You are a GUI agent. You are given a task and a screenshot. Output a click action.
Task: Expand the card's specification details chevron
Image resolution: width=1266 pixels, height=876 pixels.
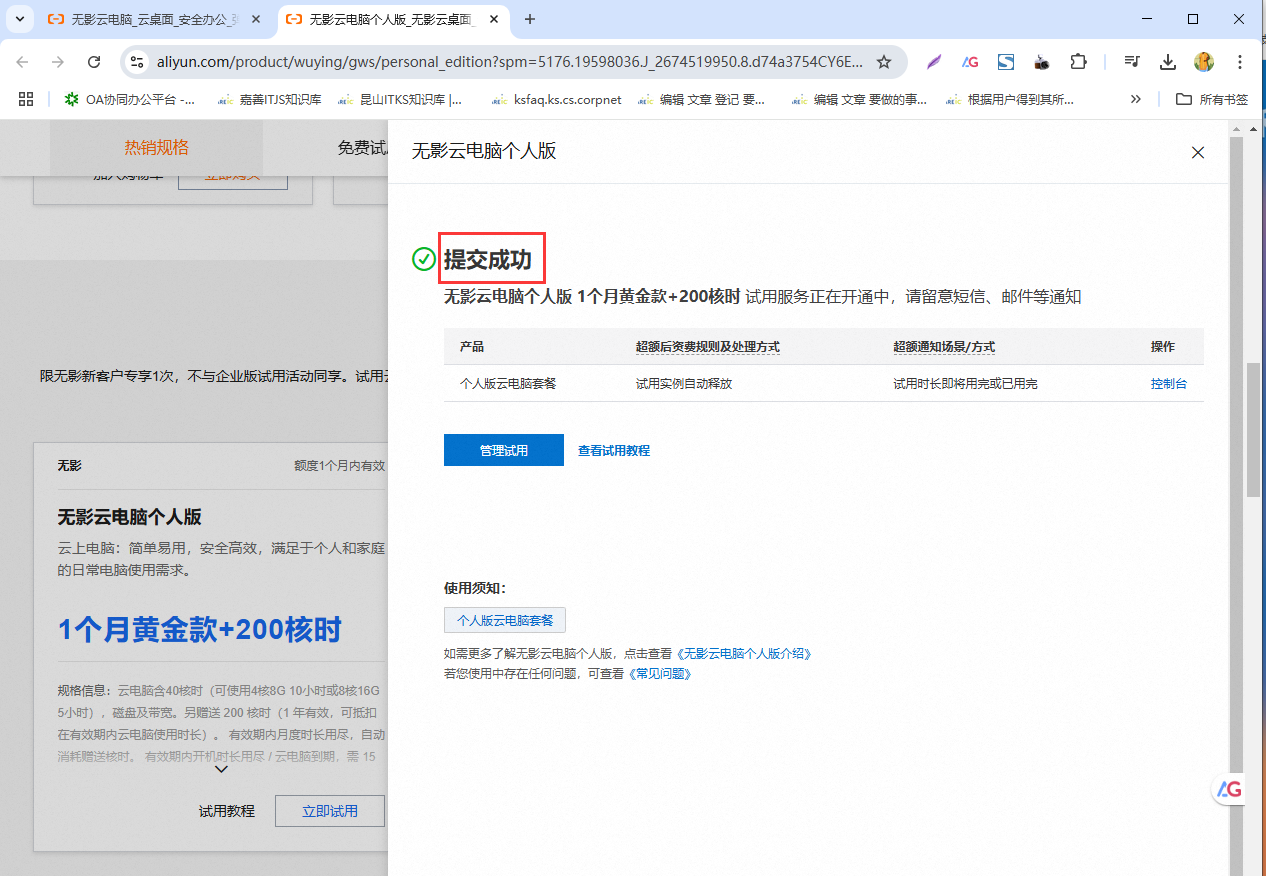tap(222, 770)
